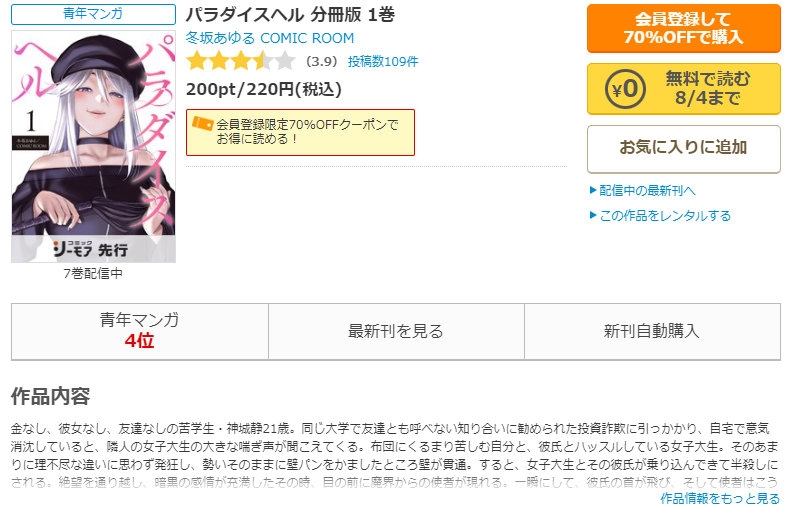Add to favorites with お気に入りに追加

(x=684, y=149)
